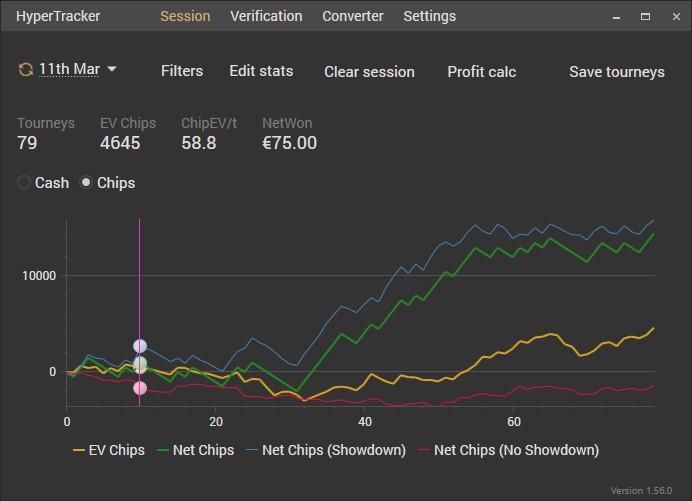The width and height of the screenshot is (692, 501).
Task: Open the pin window icon in title bar
Action: pyautogui.click(x=588, y=16)
